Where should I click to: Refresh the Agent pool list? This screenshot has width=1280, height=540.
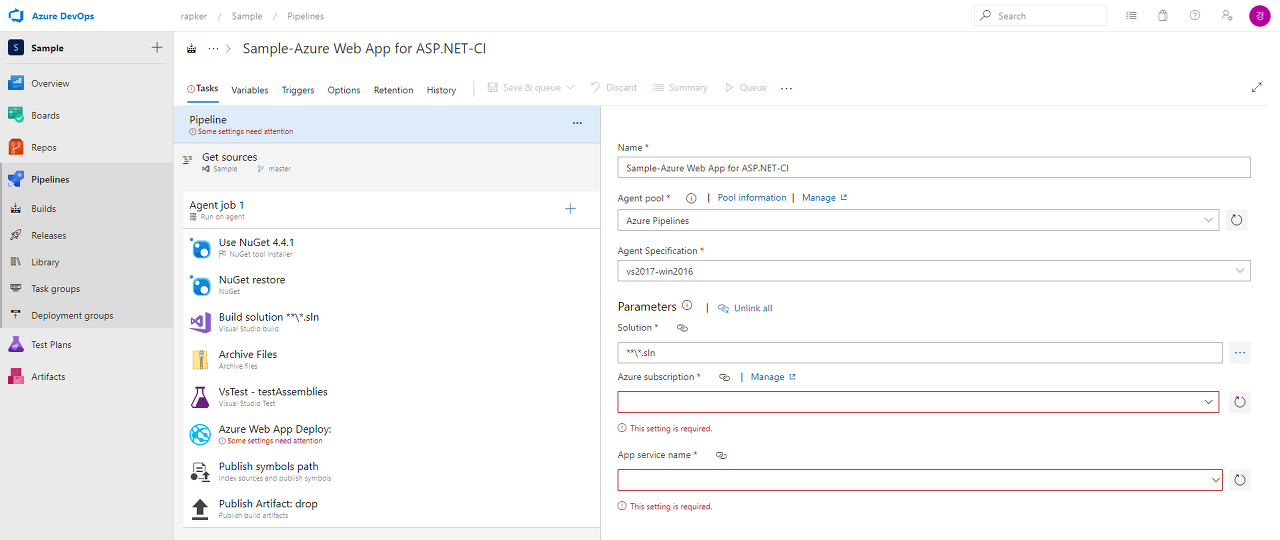click(x=1237, y=220)
